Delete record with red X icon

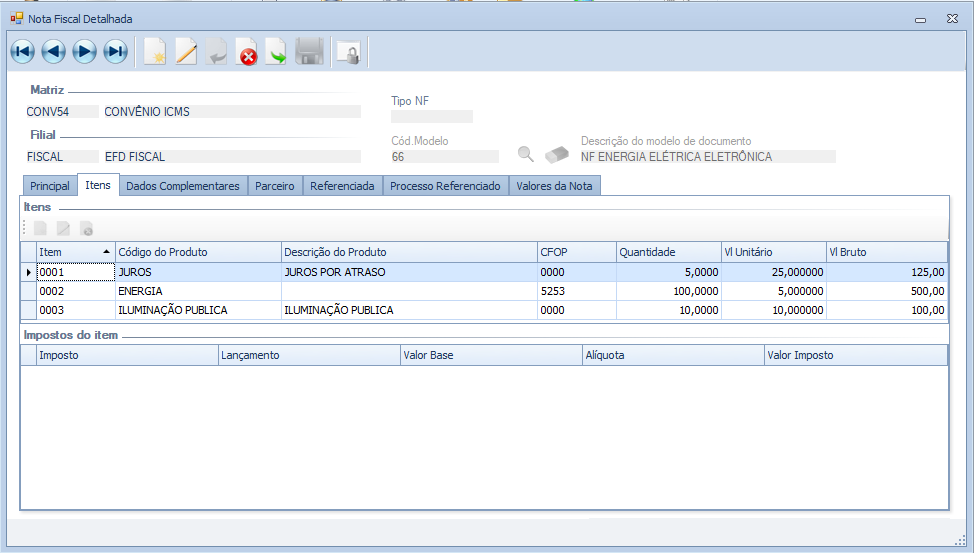pyautogui.click(x=247, y=52)
